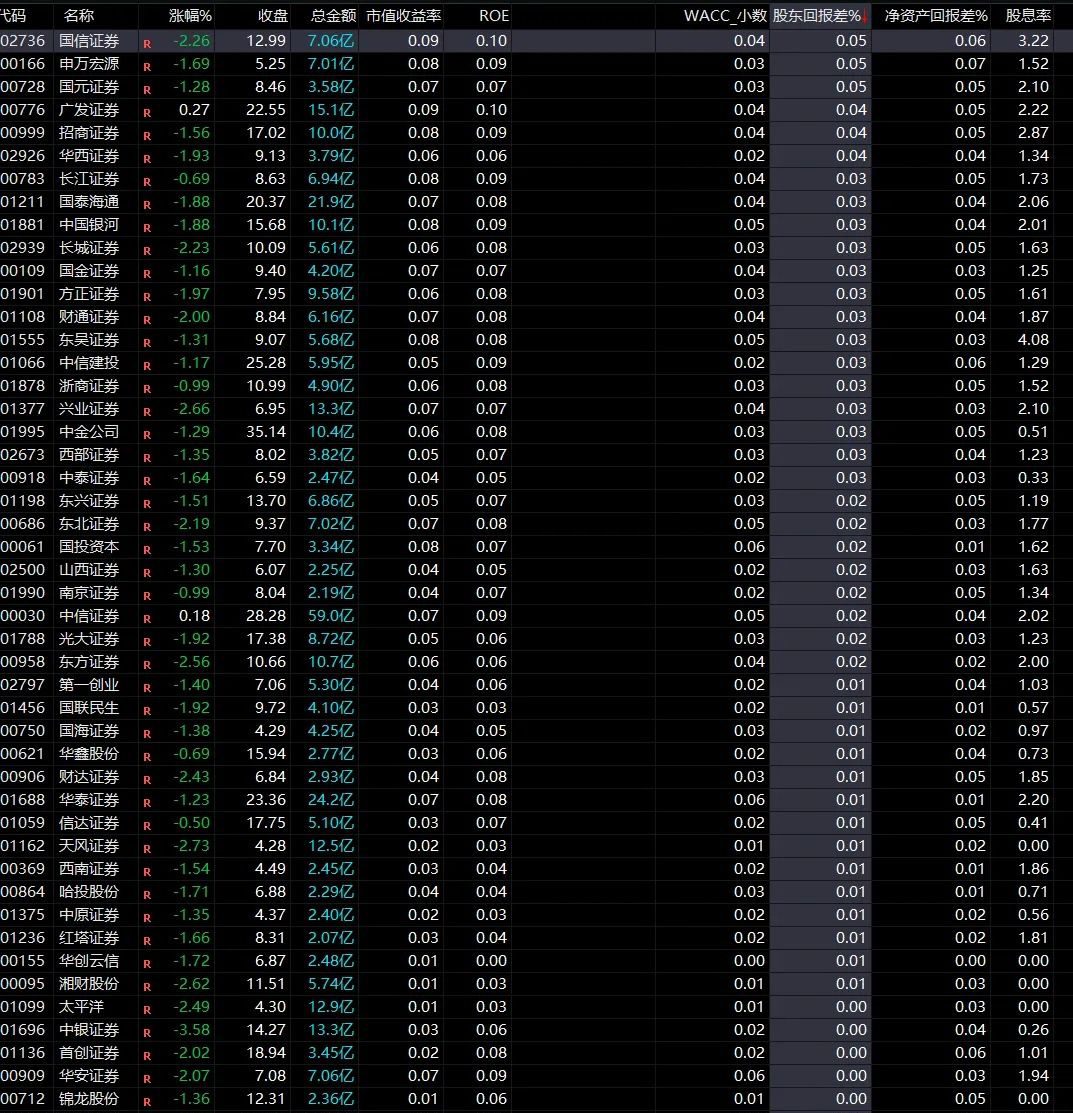Select the 光大证券 stock name
1073x1113 pixels.
point(89,639)
